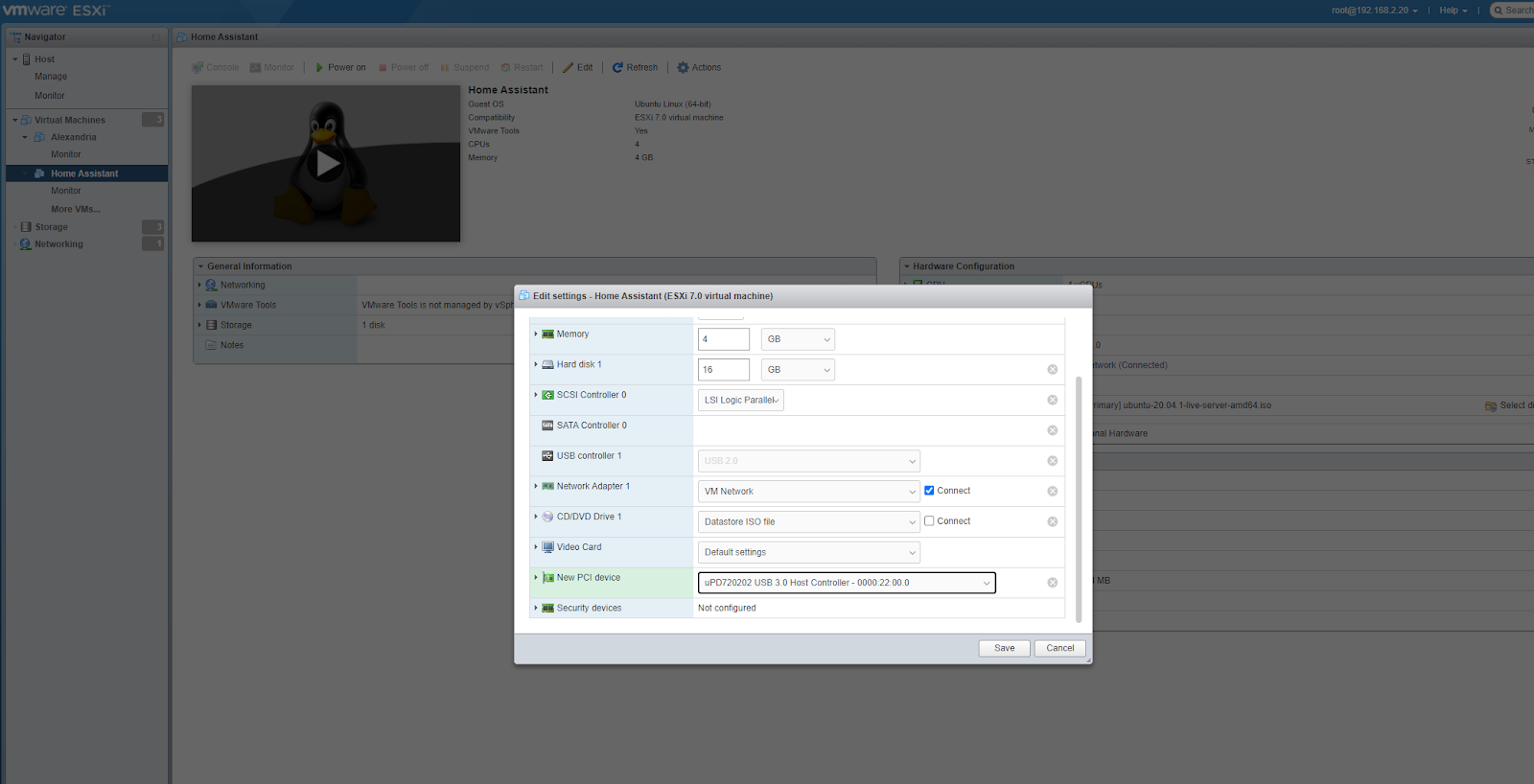The height and width of the screenshot is (784, 1534).
Task: Click the Refresh icon in the toolbar
Action: 618,68
